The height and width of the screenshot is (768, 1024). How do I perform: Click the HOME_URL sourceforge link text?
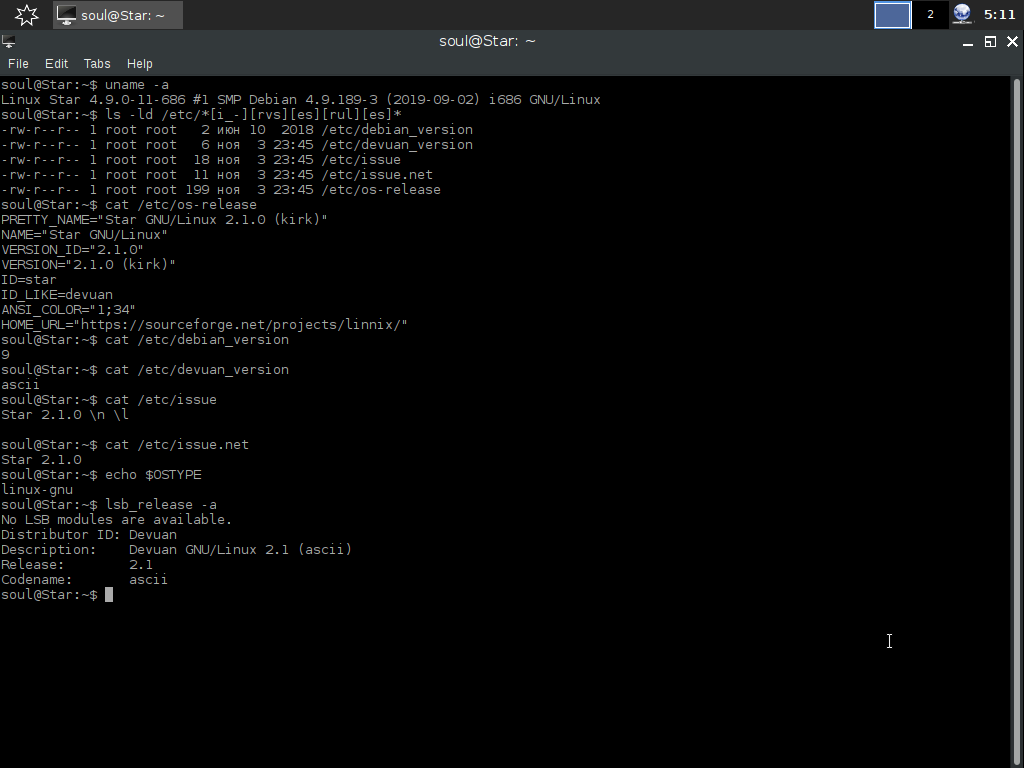[204, 325]
